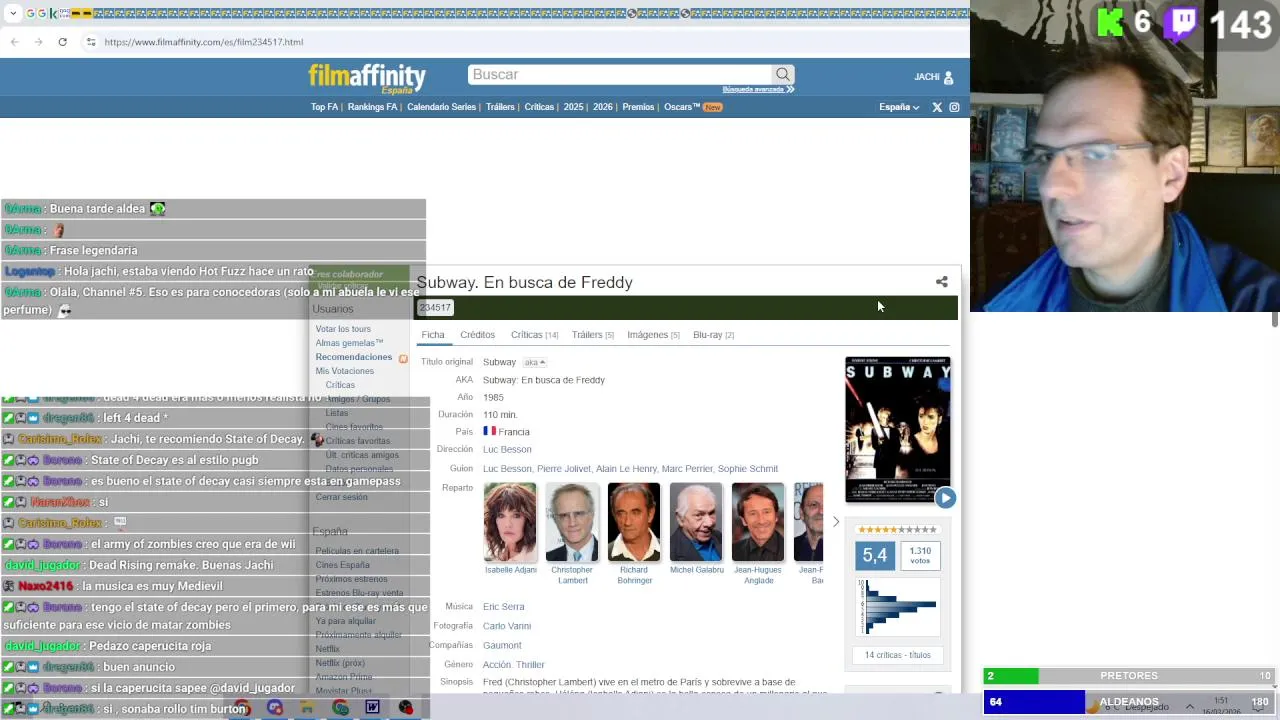
Task: Open Calendario Series menu item
Action: click(441, 107)
